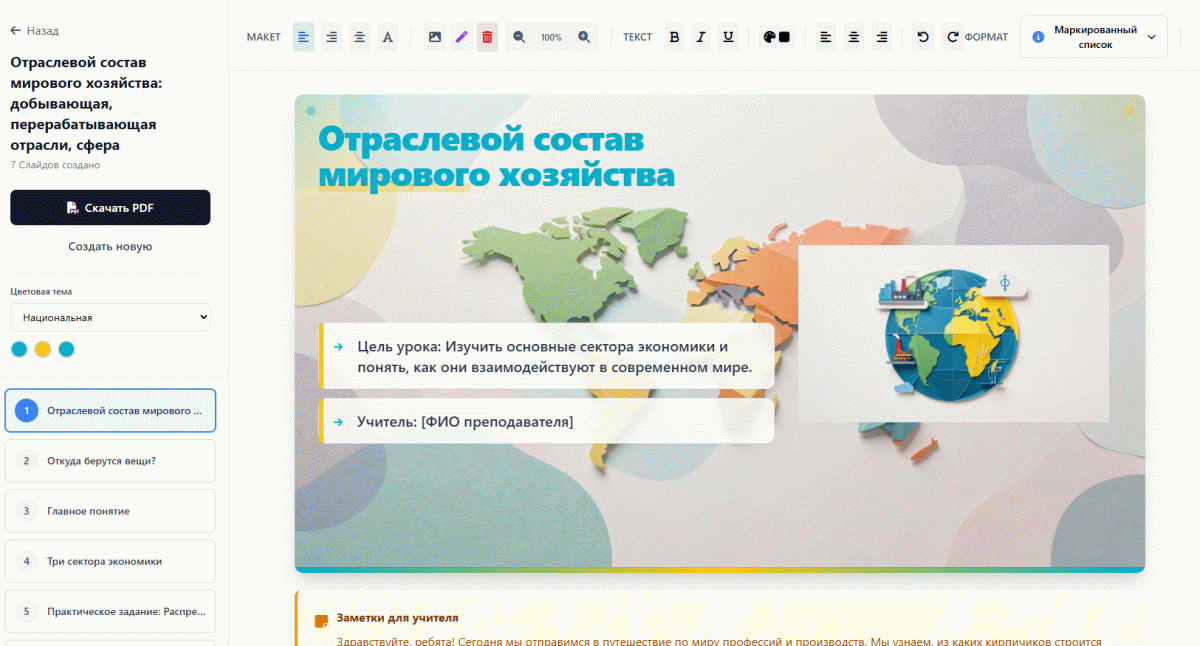This screenshot has height=646, width=1200.
Task: Select slide 5 Практическое задание
Action: [x=110, y=611]
